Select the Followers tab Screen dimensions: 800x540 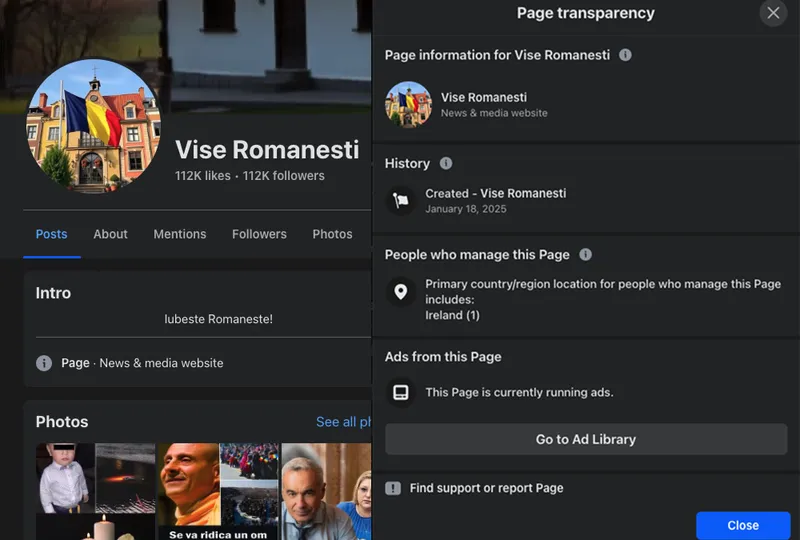(x=259, y=234)
